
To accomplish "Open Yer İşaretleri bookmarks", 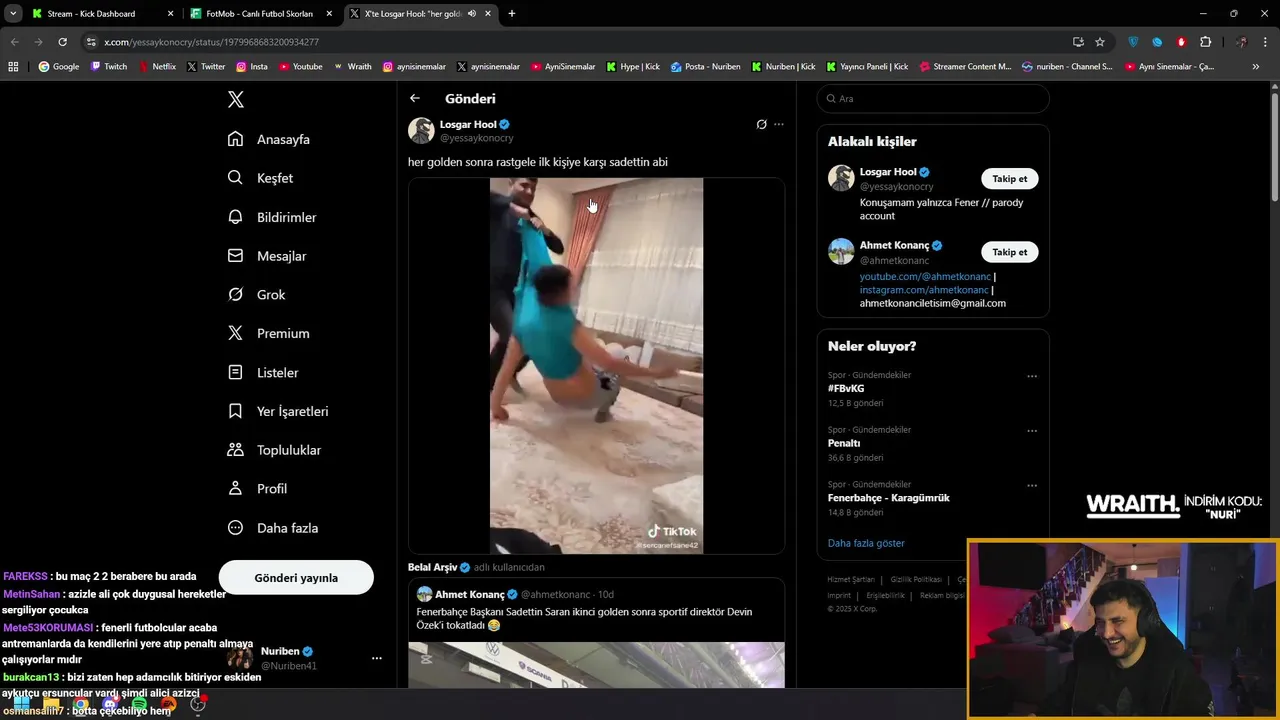I will pyautogui.click(x=277, y=411).
